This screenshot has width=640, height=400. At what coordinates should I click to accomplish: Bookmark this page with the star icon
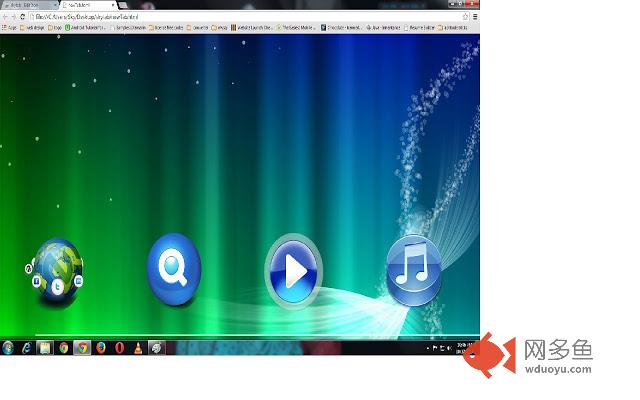tap(465, 17)
